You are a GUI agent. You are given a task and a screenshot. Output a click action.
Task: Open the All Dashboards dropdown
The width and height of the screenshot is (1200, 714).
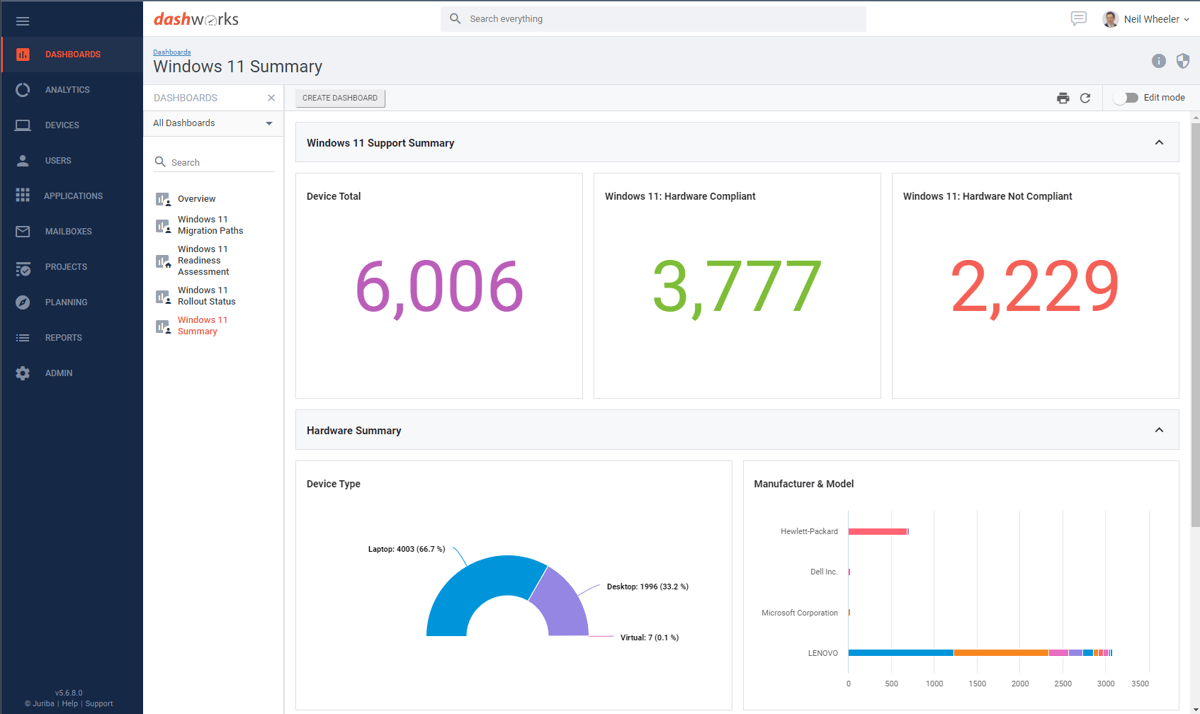(x=213, y=123)
